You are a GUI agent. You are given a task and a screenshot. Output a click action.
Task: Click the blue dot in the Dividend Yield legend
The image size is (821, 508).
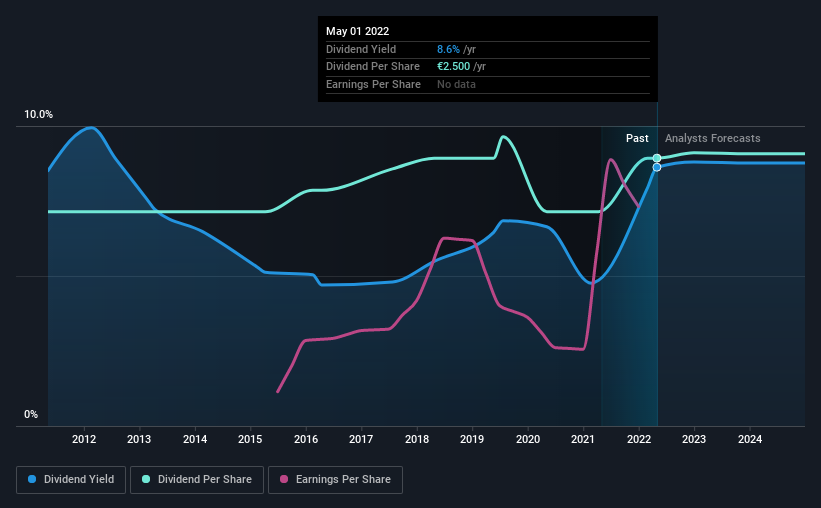point(32,479)
